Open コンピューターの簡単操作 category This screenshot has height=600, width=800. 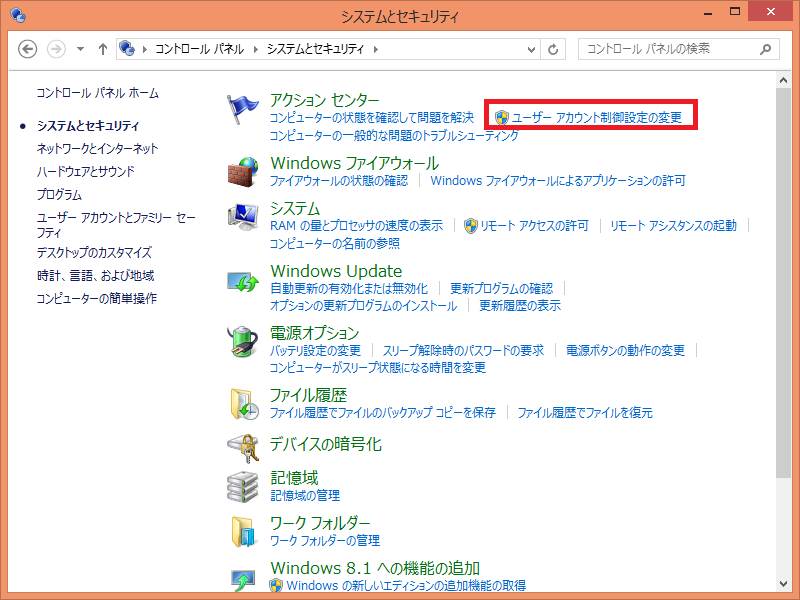(x=96, y=298)
